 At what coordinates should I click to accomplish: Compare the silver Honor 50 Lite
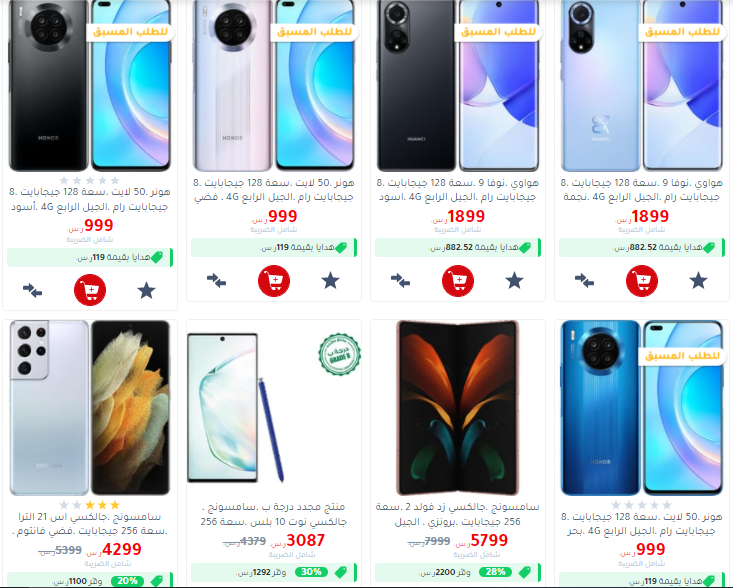tap(216, 281)
